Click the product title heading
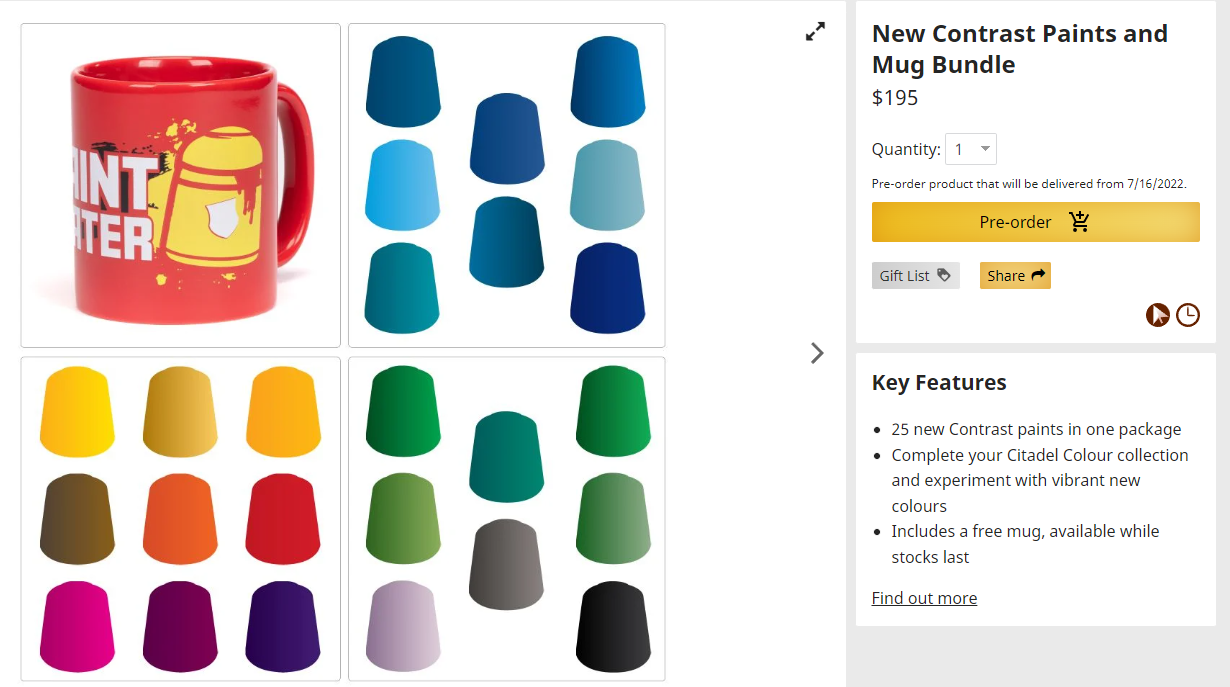The image size is (1230, 687). (1020, 49)
